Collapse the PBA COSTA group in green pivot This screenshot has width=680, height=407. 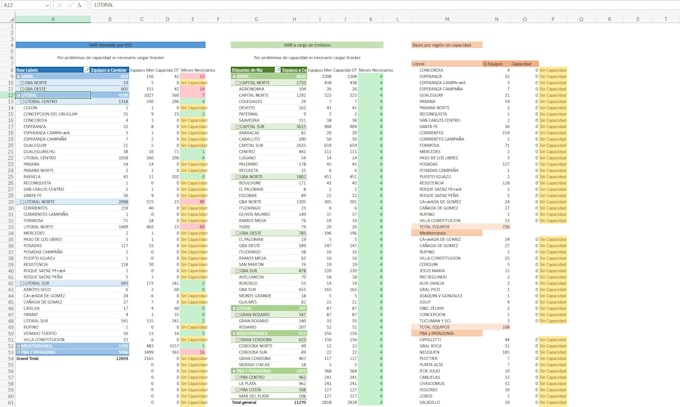[x=237, y=390]
